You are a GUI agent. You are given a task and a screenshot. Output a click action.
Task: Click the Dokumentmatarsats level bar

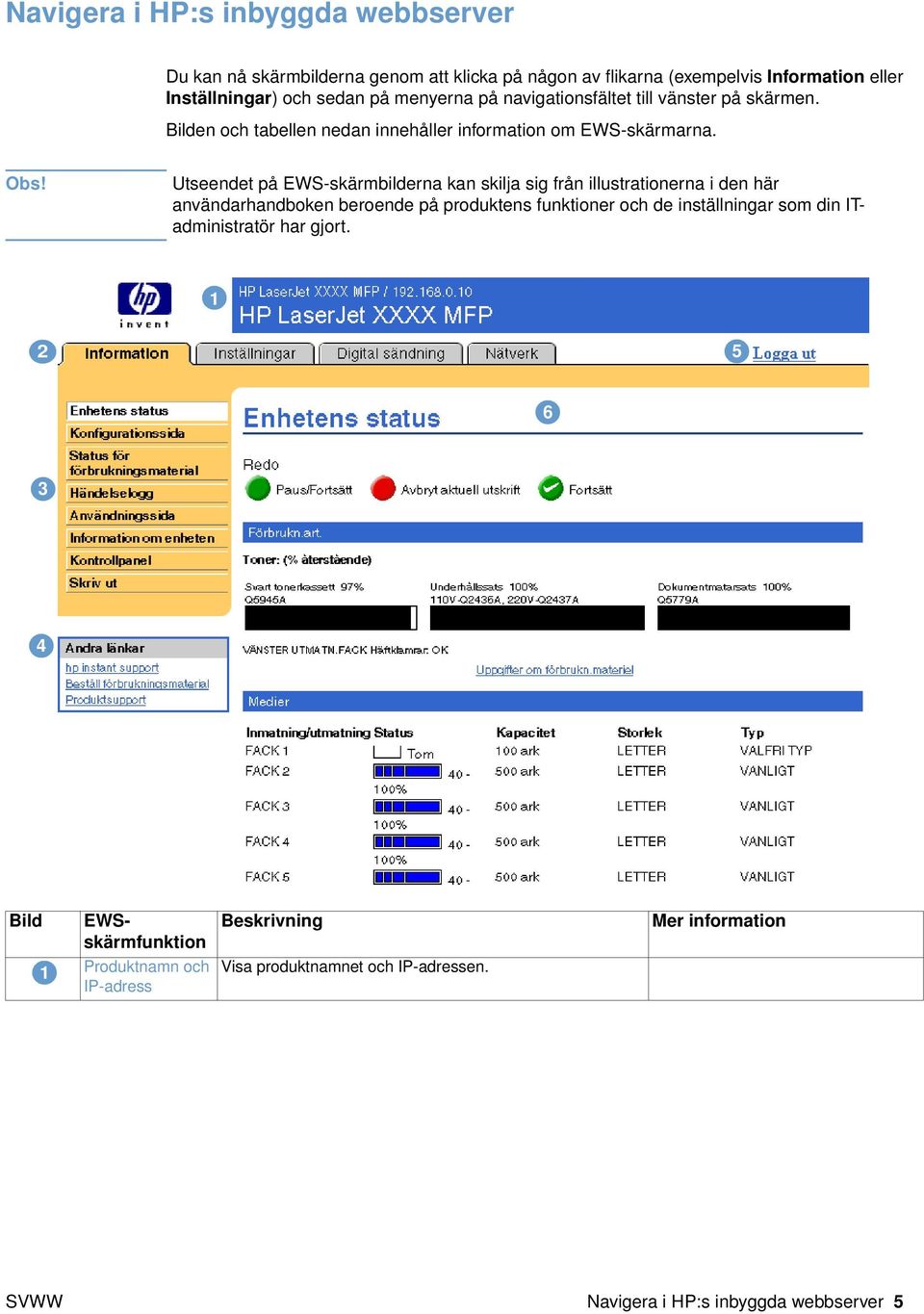[x=754, y=618]
